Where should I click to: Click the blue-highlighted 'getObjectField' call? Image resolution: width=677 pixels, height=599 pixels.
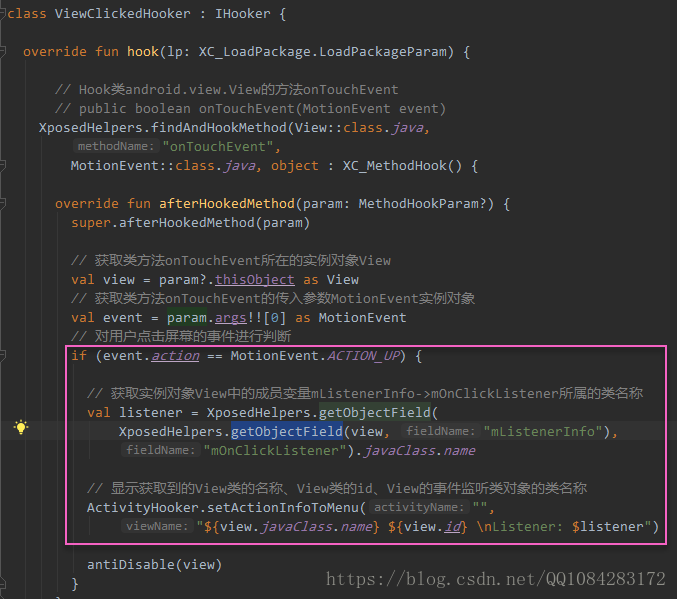pyautogui.click(x=287, y=431)
